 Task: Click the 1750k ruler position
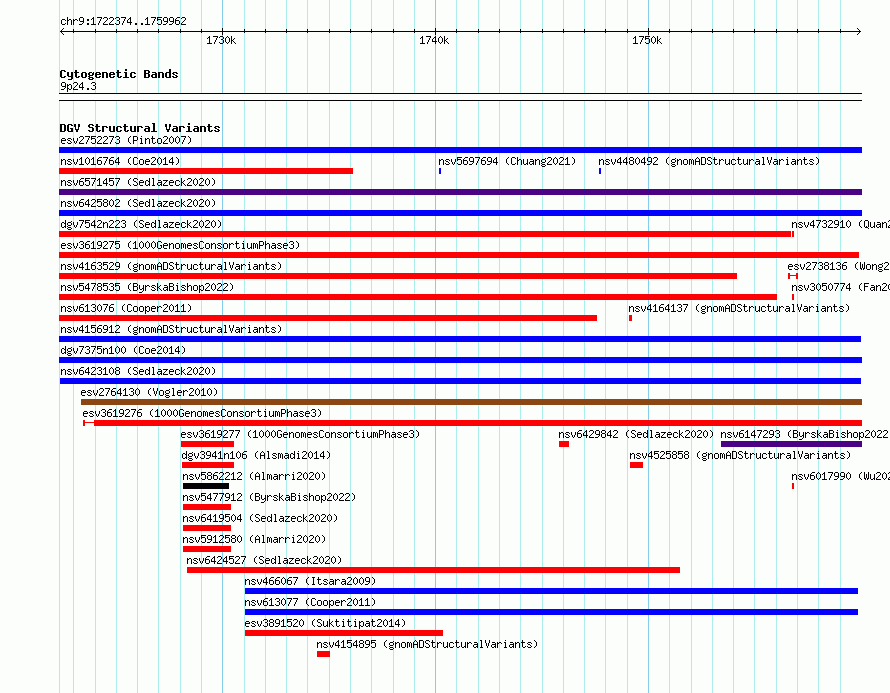click(x=647, y=40)
